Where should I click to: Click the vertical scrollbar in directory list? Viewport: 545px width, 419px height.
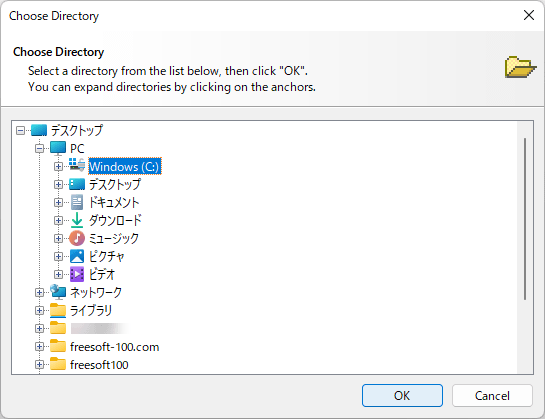[525, 219]
